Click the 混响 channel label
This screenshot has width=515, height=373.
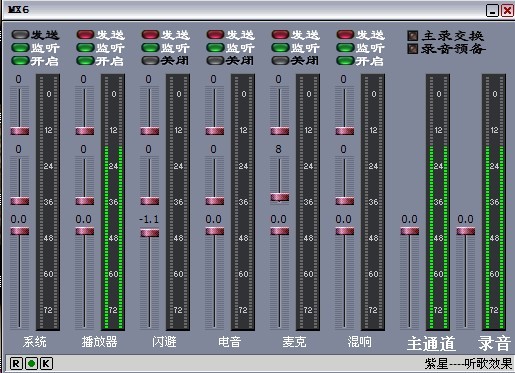tap(359, 342)
